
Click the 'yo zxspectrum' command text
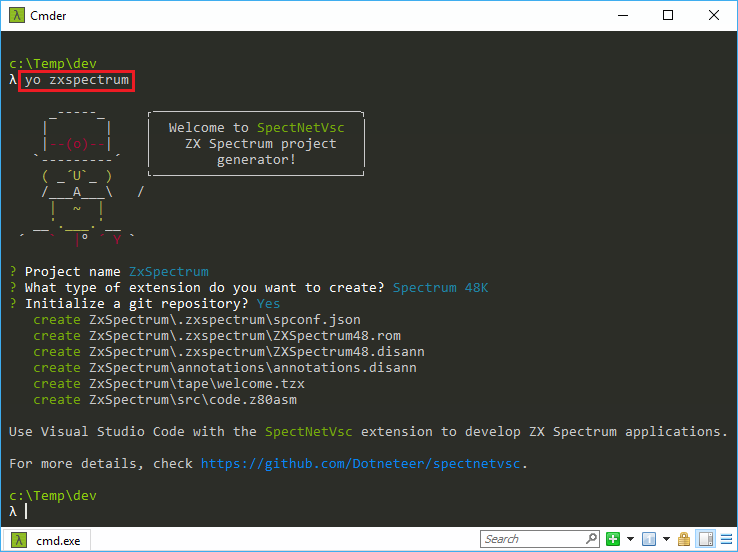point(77,80)
